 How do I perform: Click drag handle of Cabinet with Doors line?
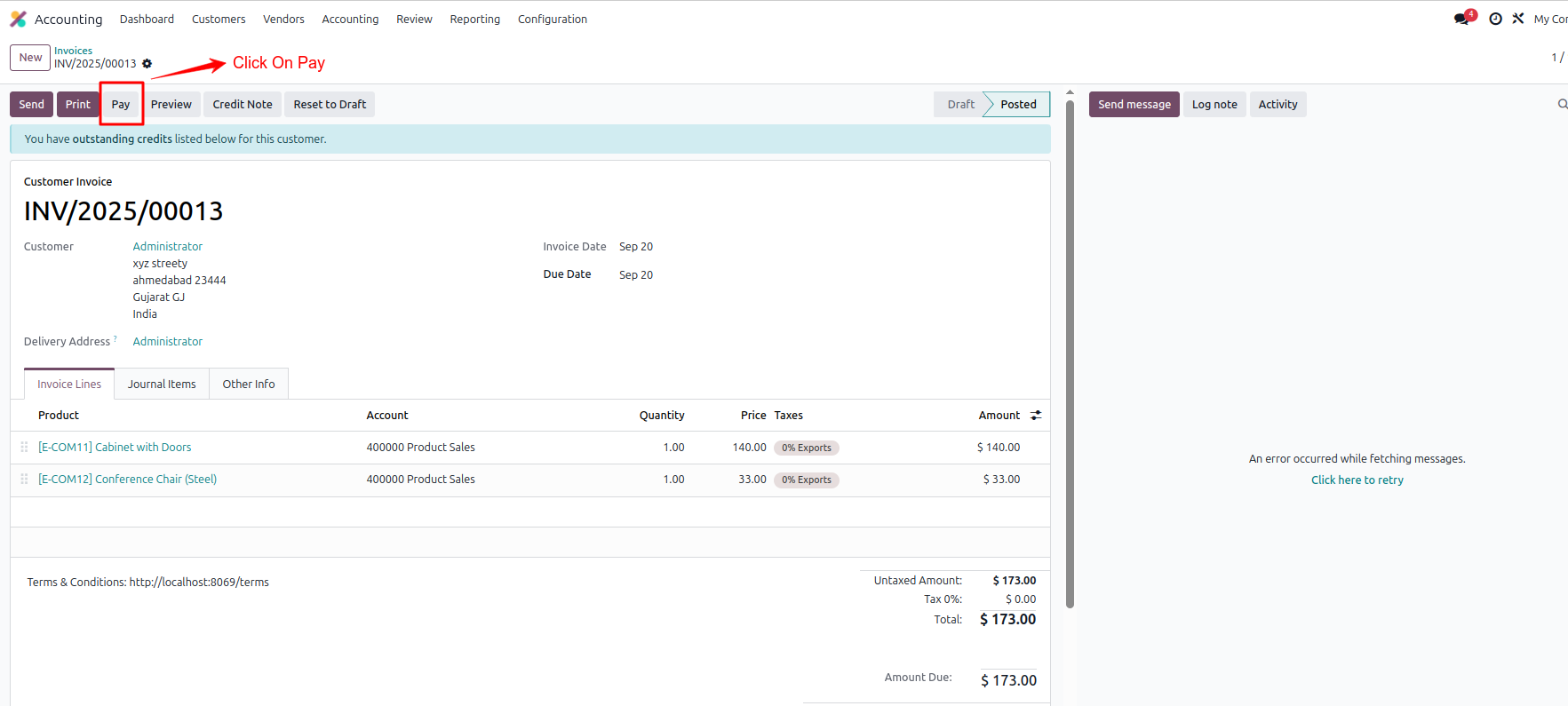(24, 448)
